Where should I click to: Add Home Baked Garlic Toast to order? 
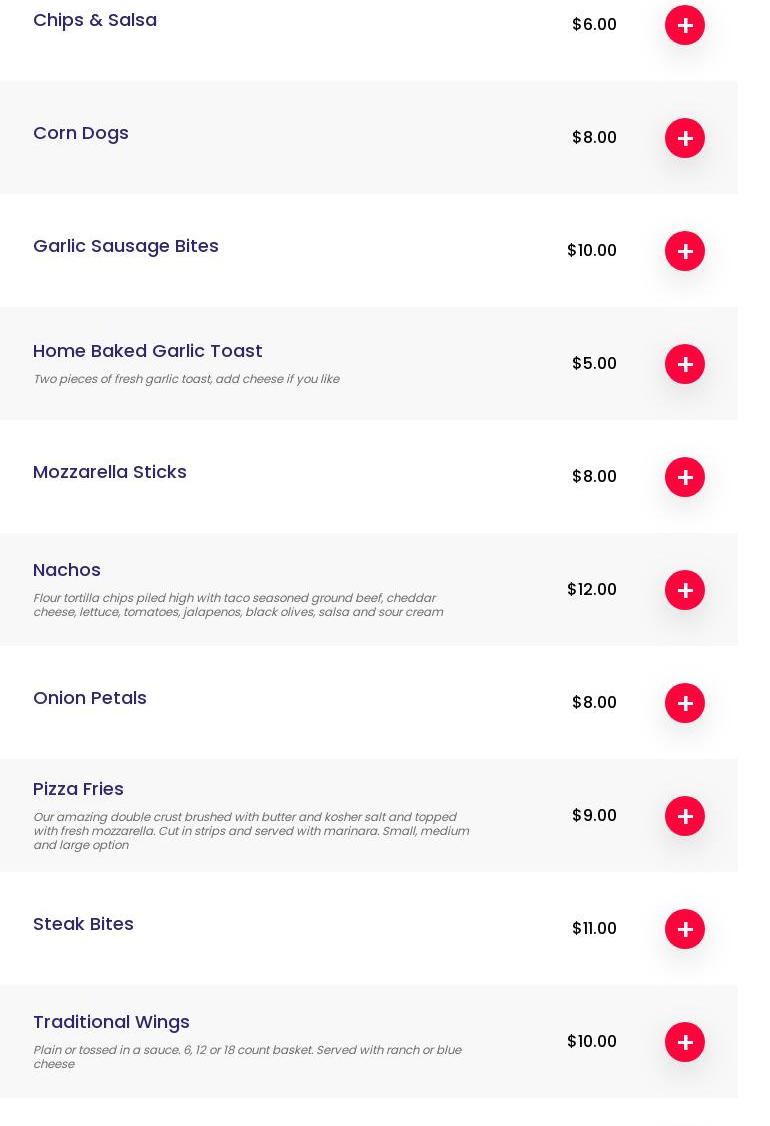pyautogui.click(x=685, y=364)
